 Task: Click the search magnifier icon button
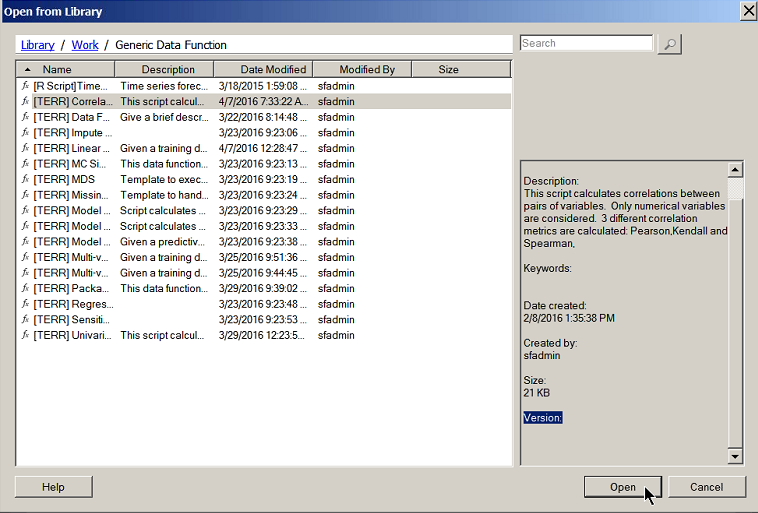669,44
